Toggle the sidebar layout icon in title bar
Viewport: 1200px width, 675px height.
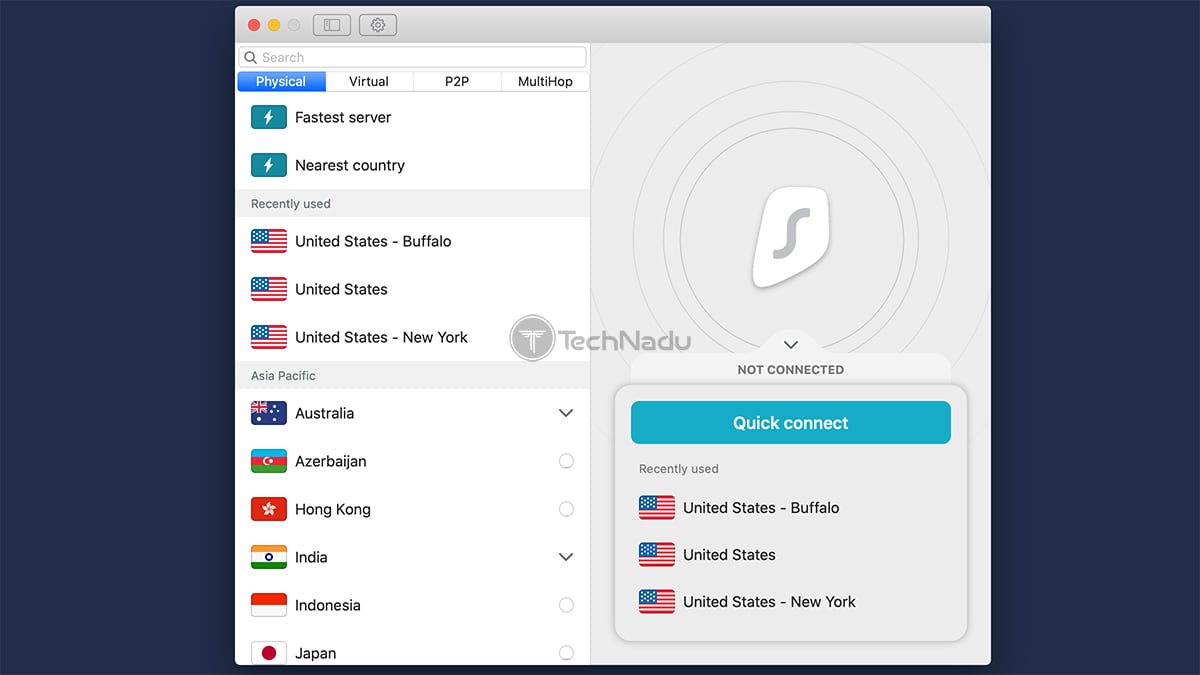pos(332,25)
